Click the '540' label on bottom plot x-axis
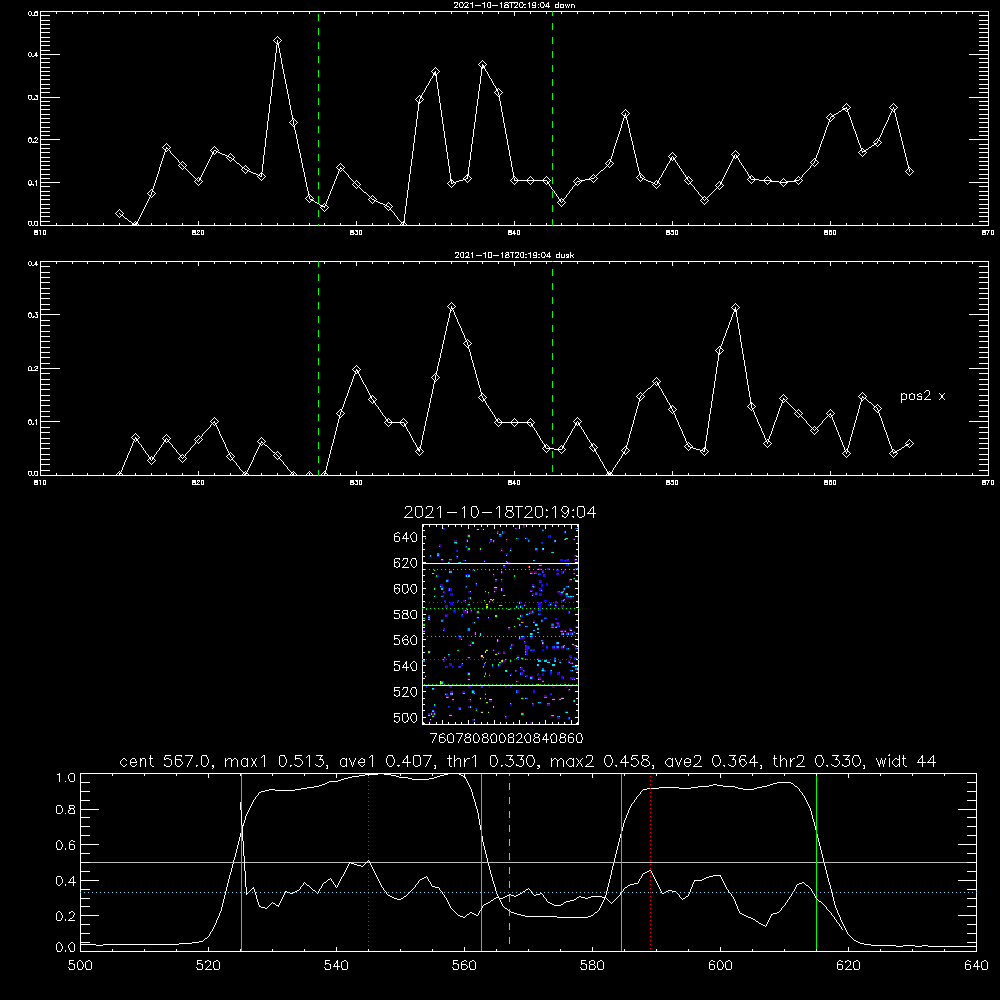 coord(336,966)
